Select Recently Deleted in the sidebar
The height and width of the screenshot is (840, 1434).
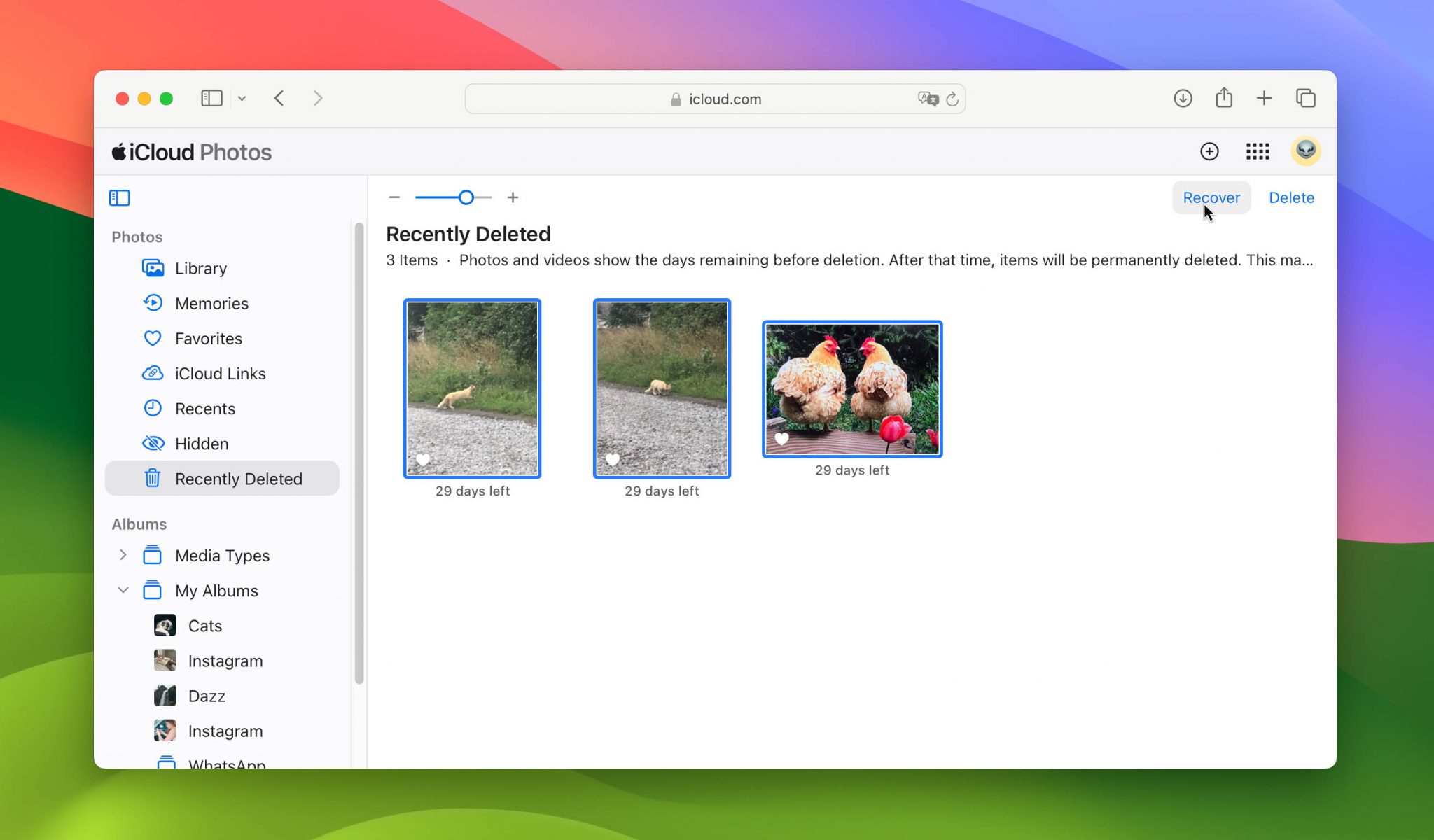pyautogui.click(x=238, y=479)
